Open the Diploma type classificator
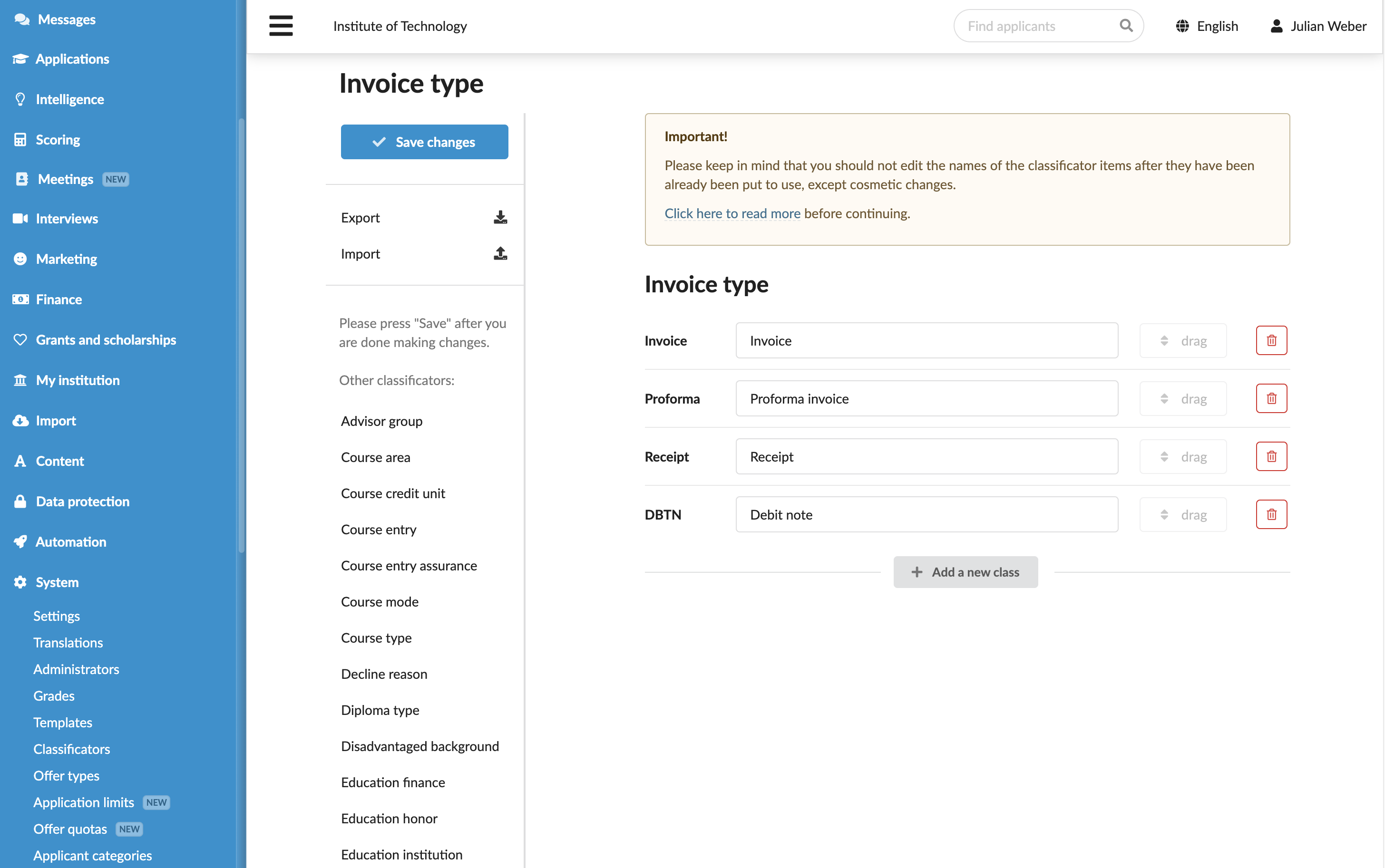1385x868 pixels. (380, 710)
